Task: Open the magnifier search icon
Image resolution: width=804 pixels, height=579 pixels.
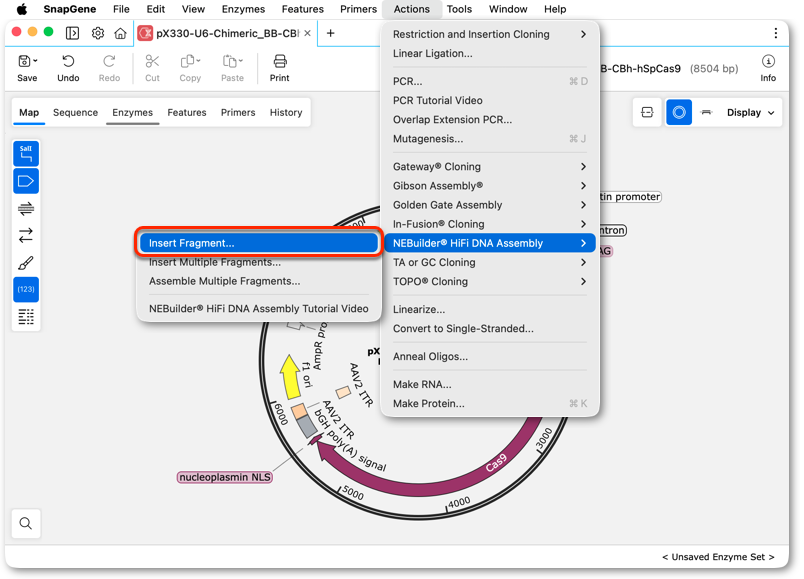Action: (x=26, y=523)
